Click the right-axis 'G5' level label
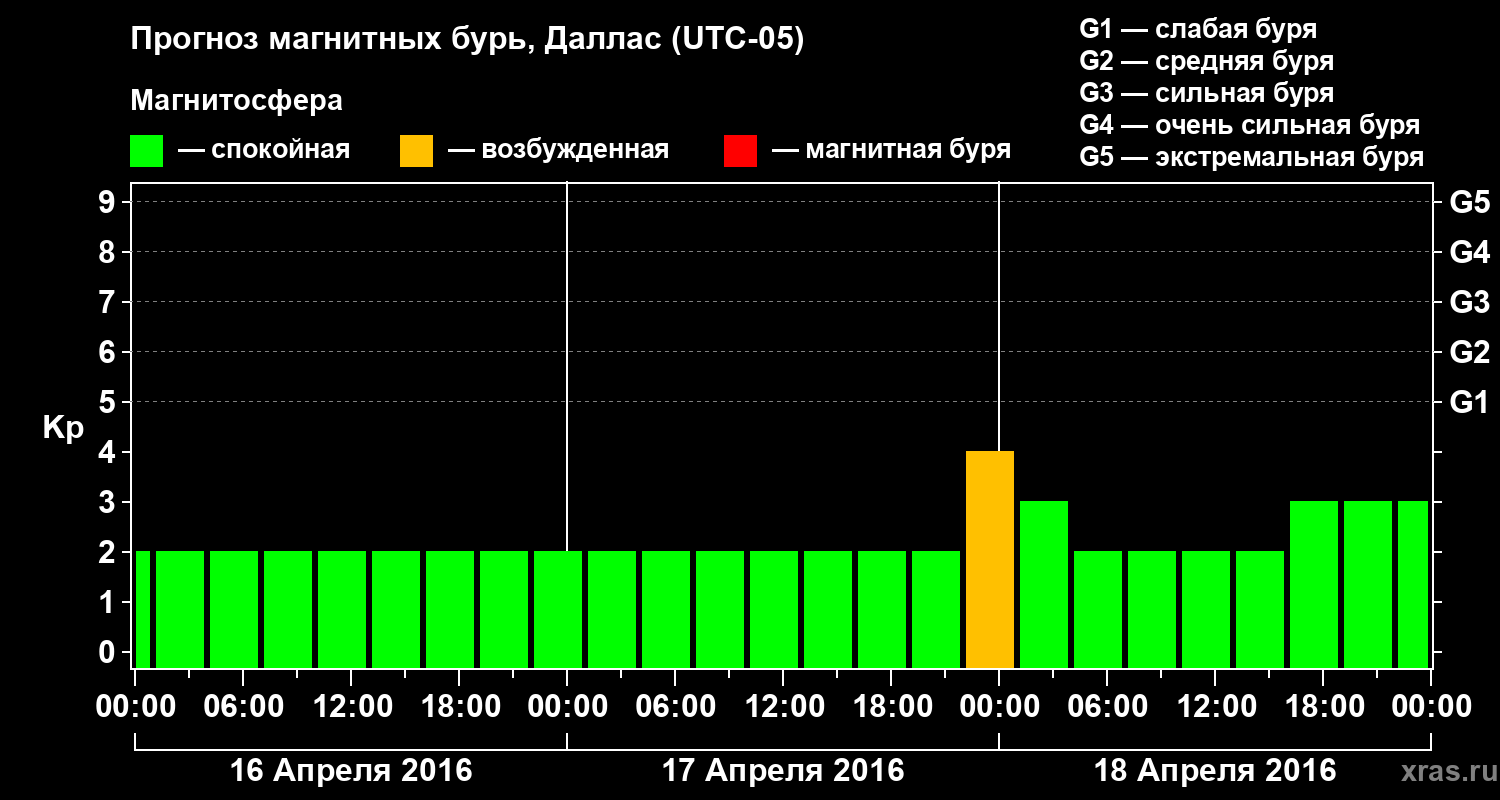 [x=1470, y=202]
